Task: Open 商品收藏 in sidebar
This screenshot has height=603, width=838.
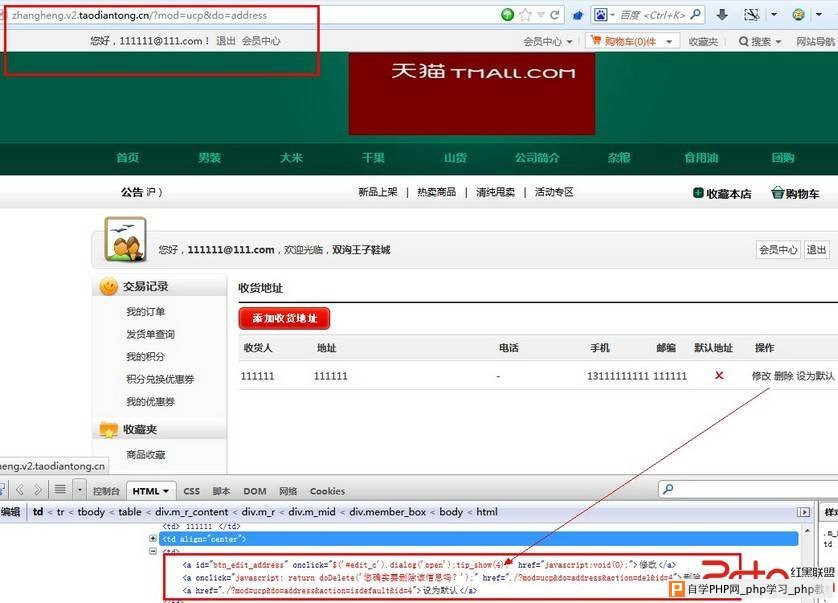Action: pyautogui.click(x=145, y=455)
